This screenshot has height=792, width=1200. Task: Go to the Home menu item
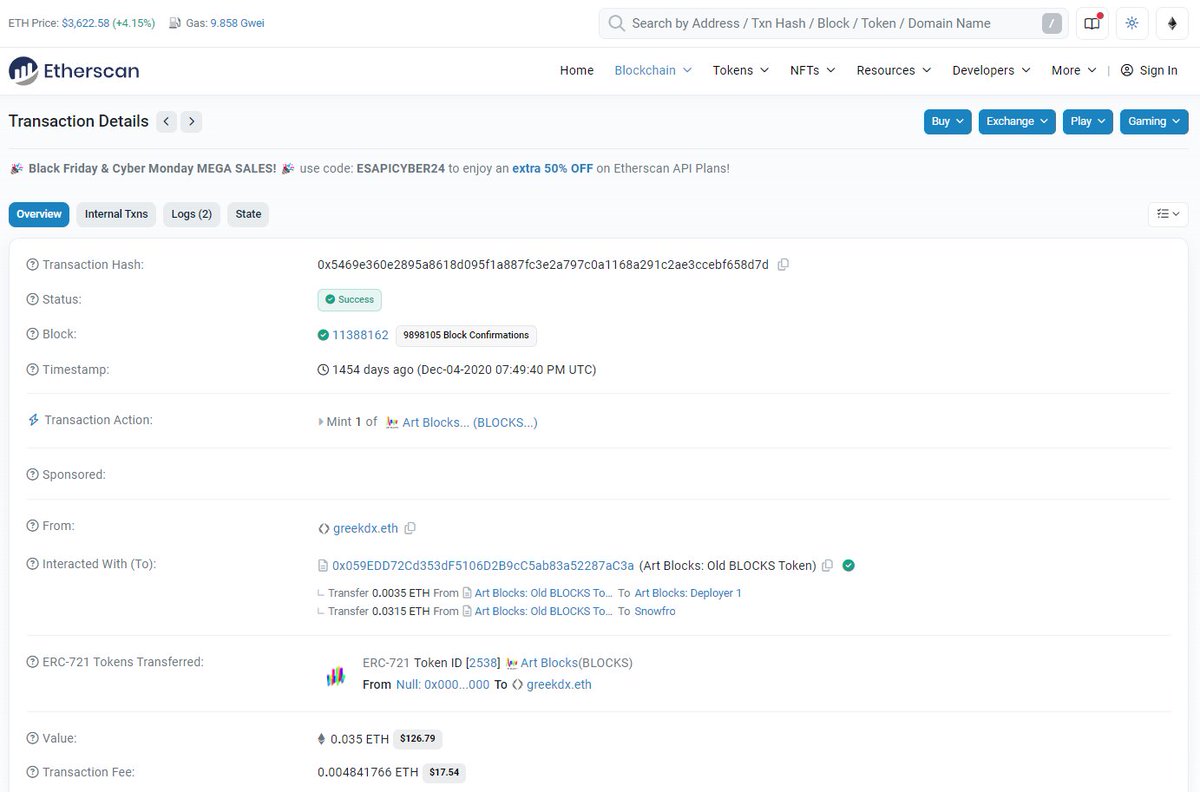click(577, 70)
